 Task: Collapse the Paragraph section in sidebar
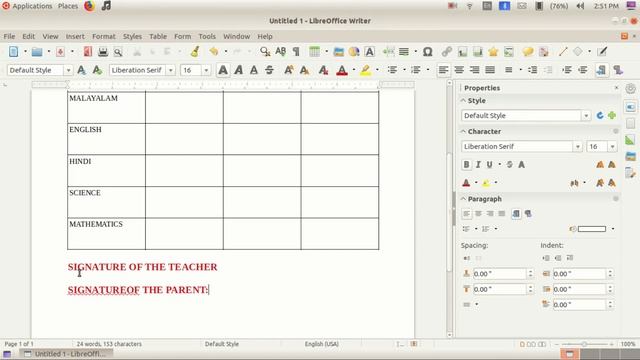click(x=463, y=199)
